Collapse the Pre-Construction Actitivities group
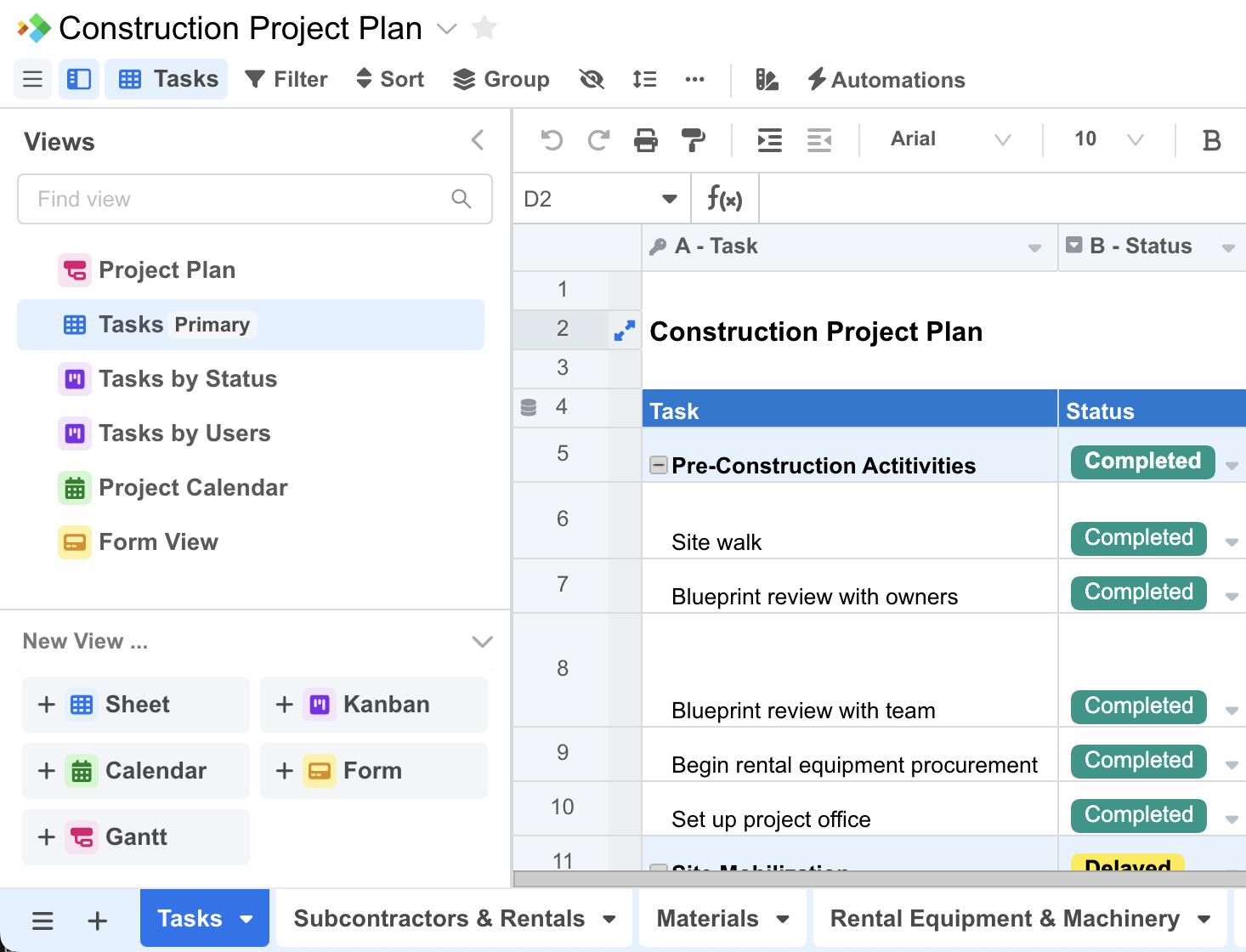 659,465
